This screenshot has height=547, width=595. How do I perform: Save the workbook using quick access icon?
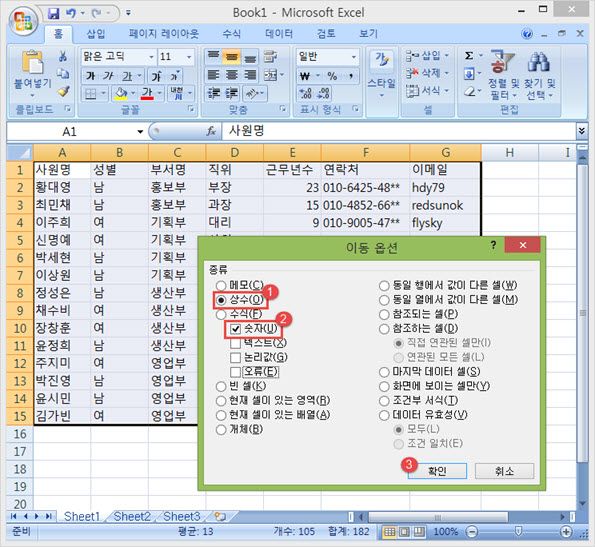pyautogui.click(x=54, y=14)
